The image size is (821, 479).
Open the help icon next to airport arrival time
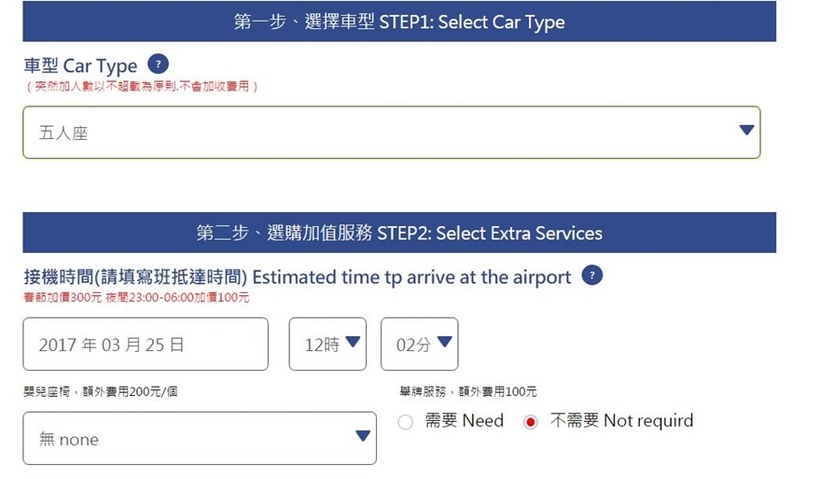(592, 276)
